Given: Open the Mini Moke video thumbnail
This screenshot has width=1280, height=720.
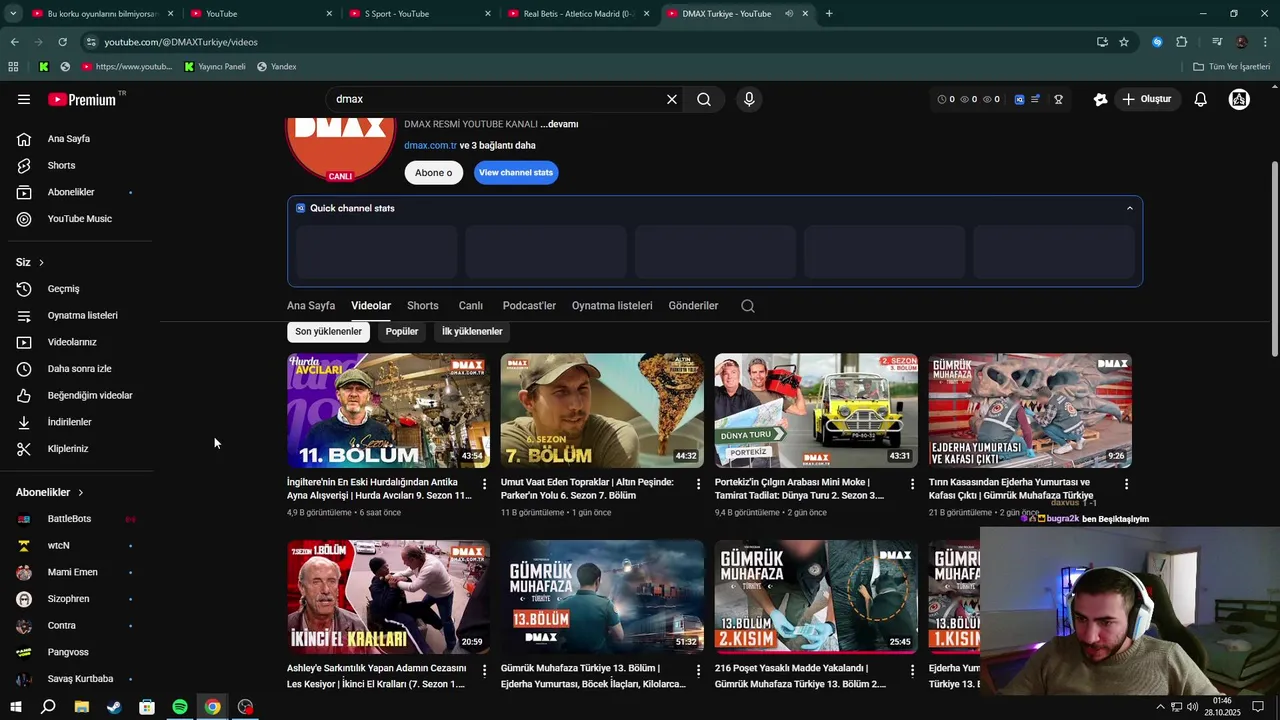Looking at the screenshot, I should tap(816, 410).
